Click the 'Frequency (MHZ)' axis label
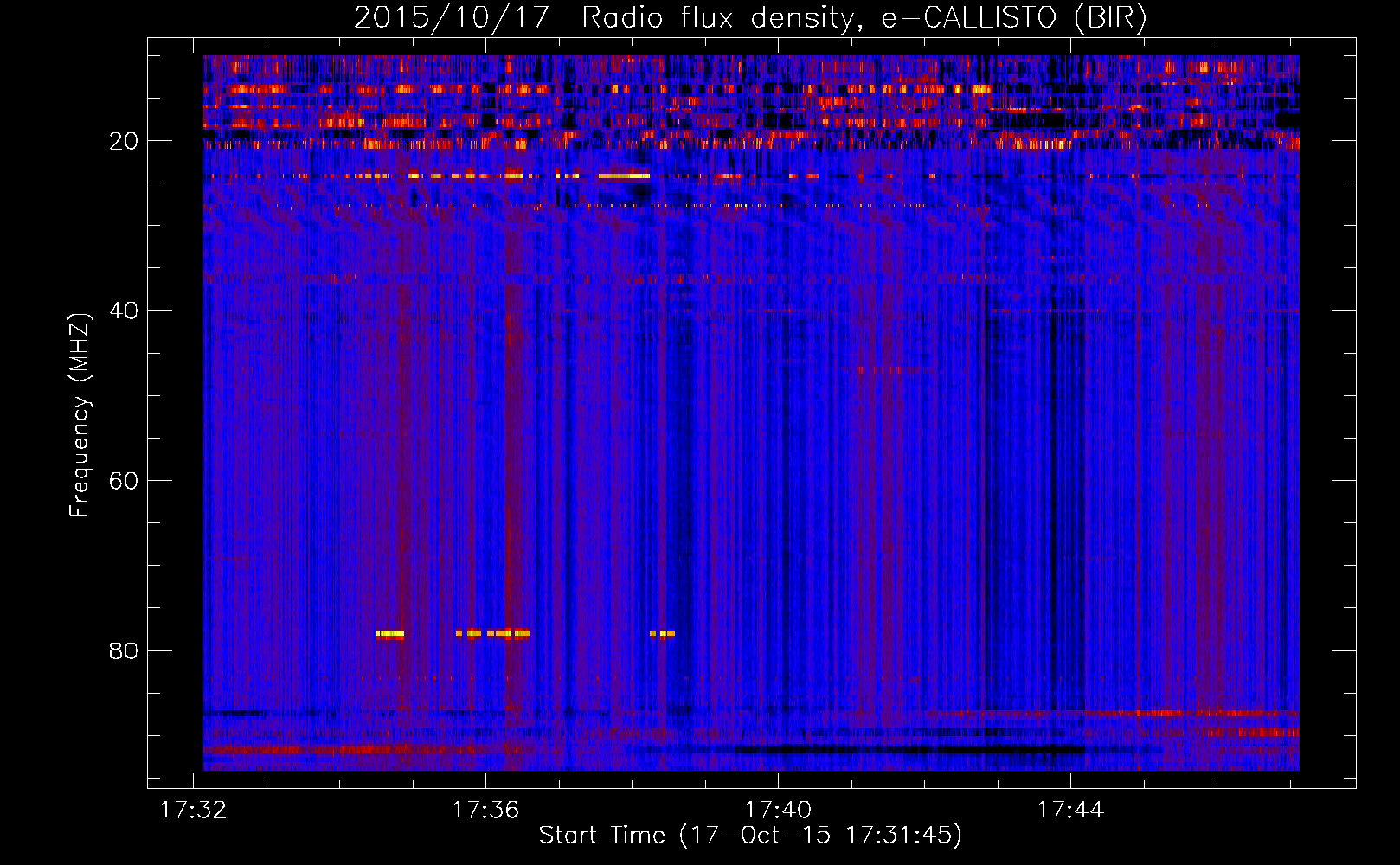This screenshot has width=1400, height=865. tap(80, 415)
